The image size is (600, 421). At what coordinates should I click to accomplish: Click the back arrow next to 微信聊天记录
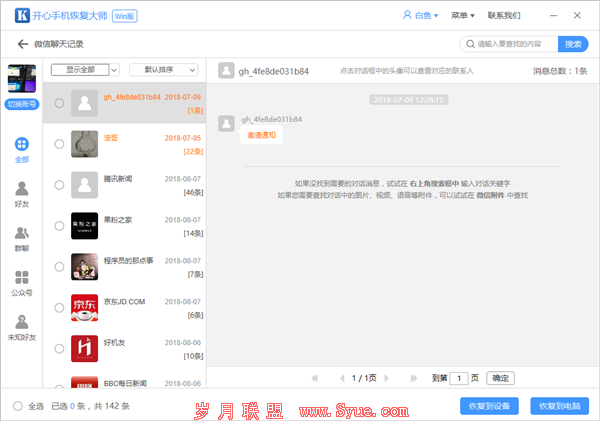[23, 44]
